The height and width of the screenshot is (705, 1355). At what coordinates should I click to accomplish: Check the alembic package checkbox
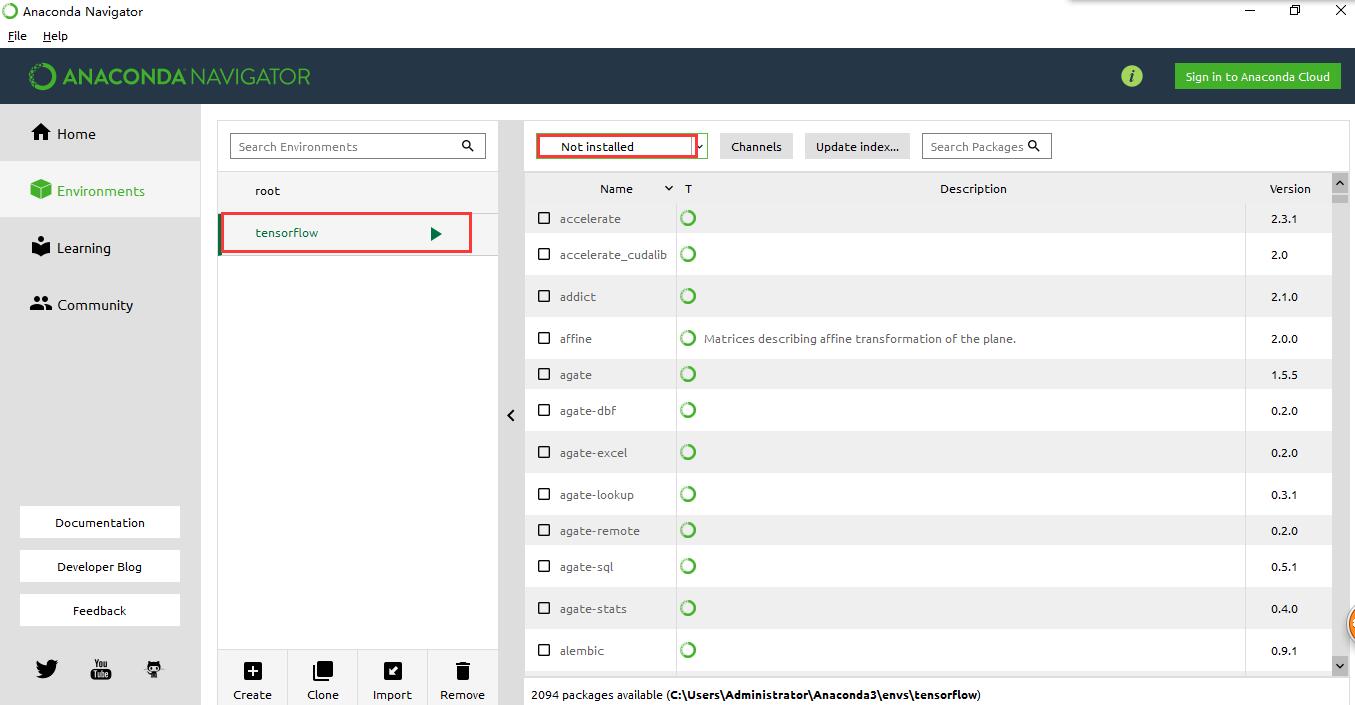click(544, 650)
